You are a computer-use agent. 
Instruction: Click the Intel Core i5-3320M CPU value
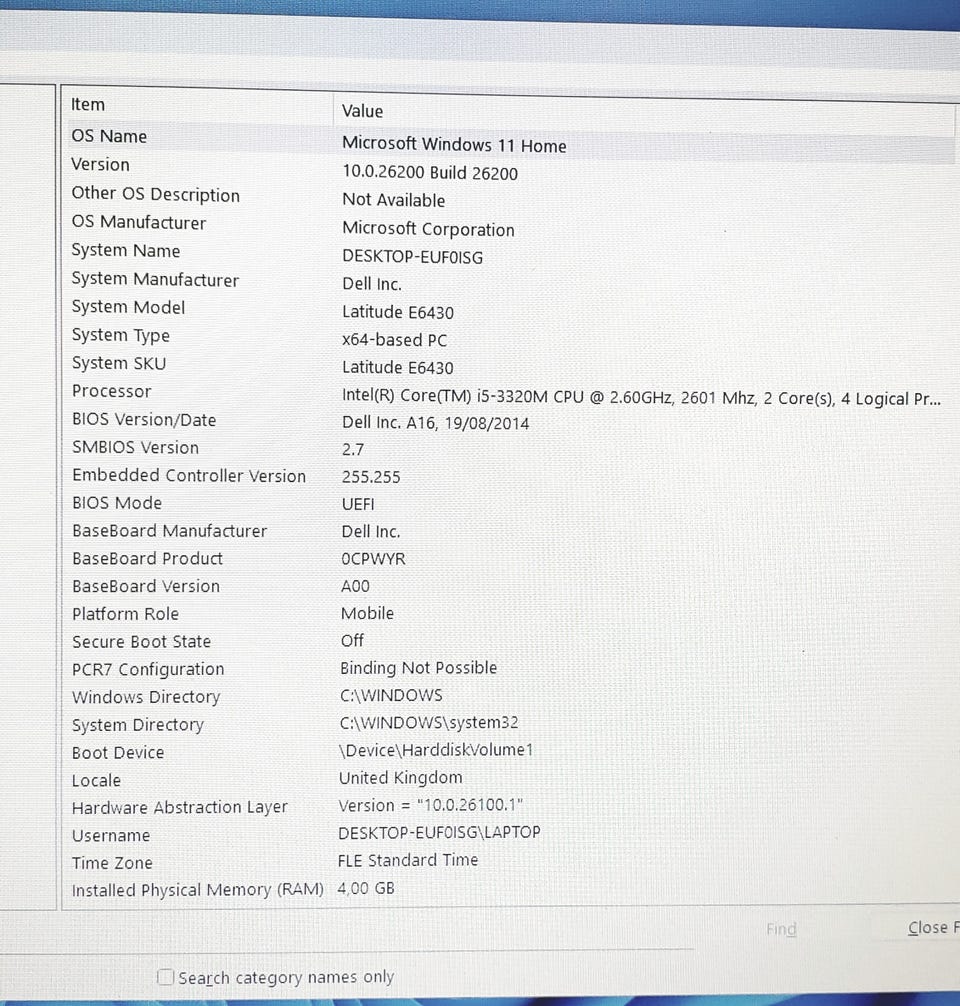click(642, 398)
